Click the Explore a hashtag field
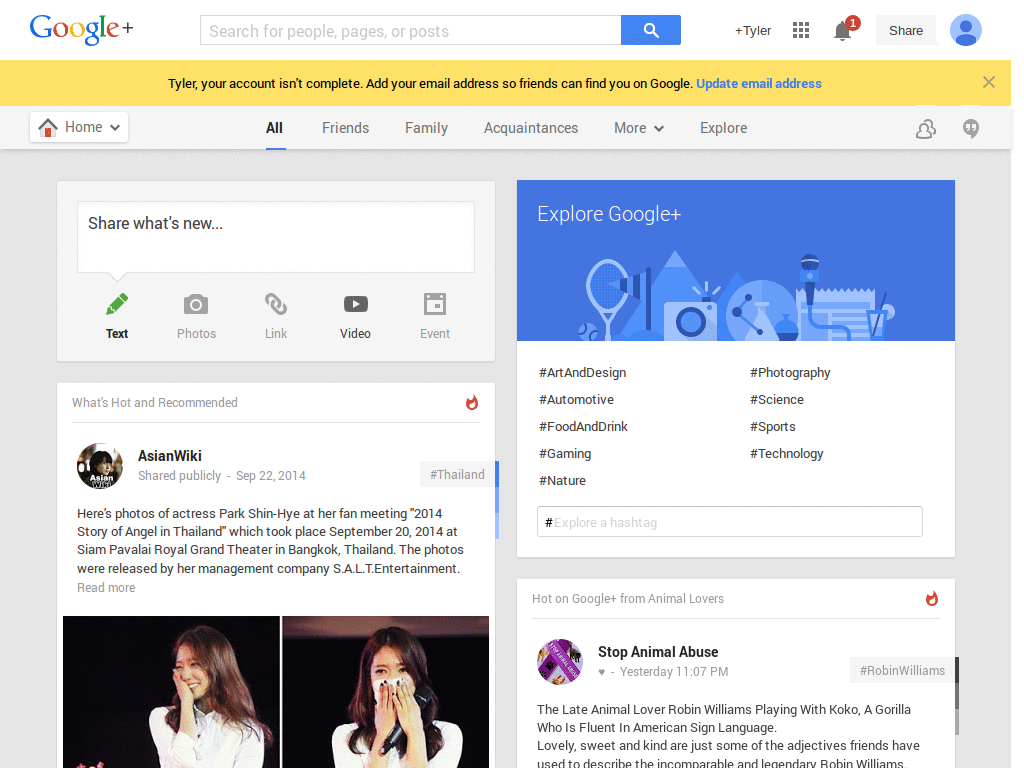The height and width of the screenshot is (768, 1024). click(729, 522)
